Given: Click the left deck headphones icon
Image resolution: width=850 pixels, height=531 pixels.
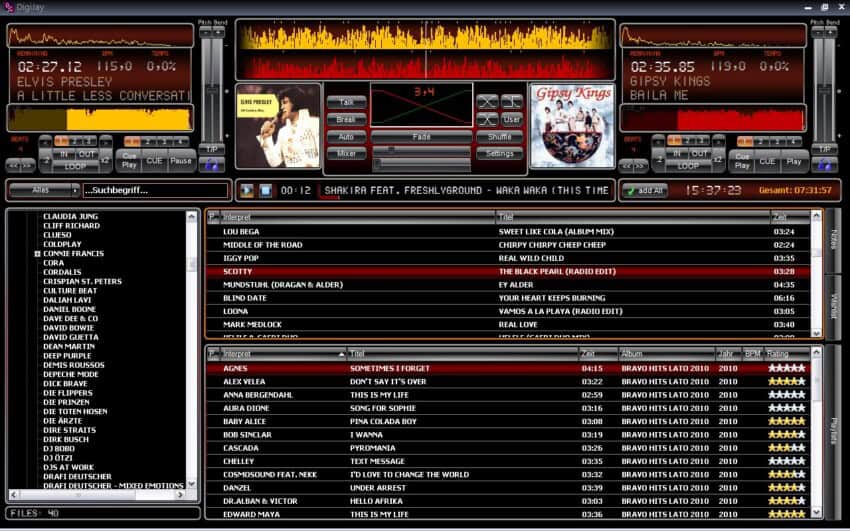Looking at the screenshot, I should (211, 163).
